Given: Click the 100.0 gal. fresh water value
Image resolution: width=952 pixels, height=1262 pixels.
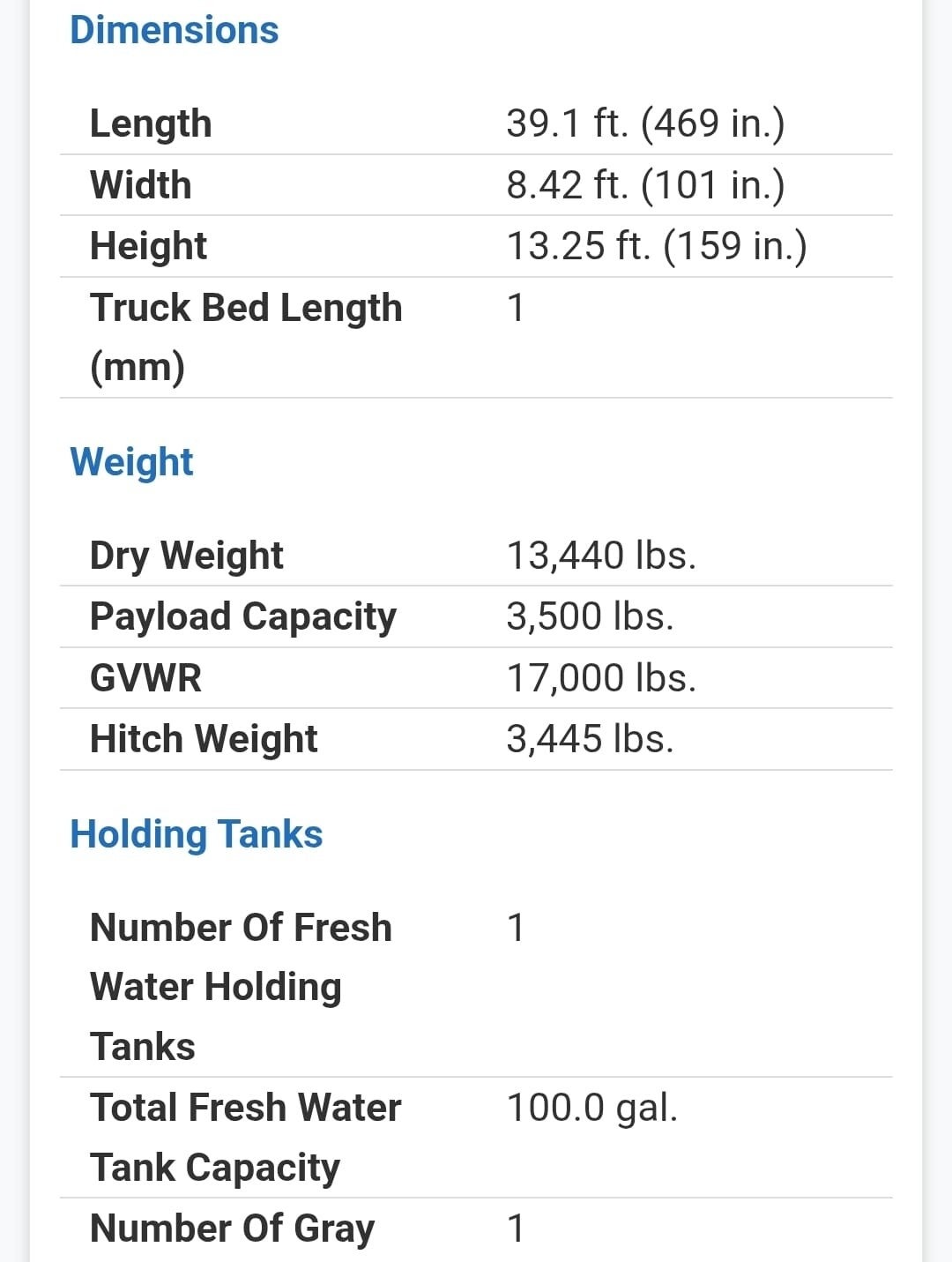Looking at the screenshot, I should coord(591,1108).
